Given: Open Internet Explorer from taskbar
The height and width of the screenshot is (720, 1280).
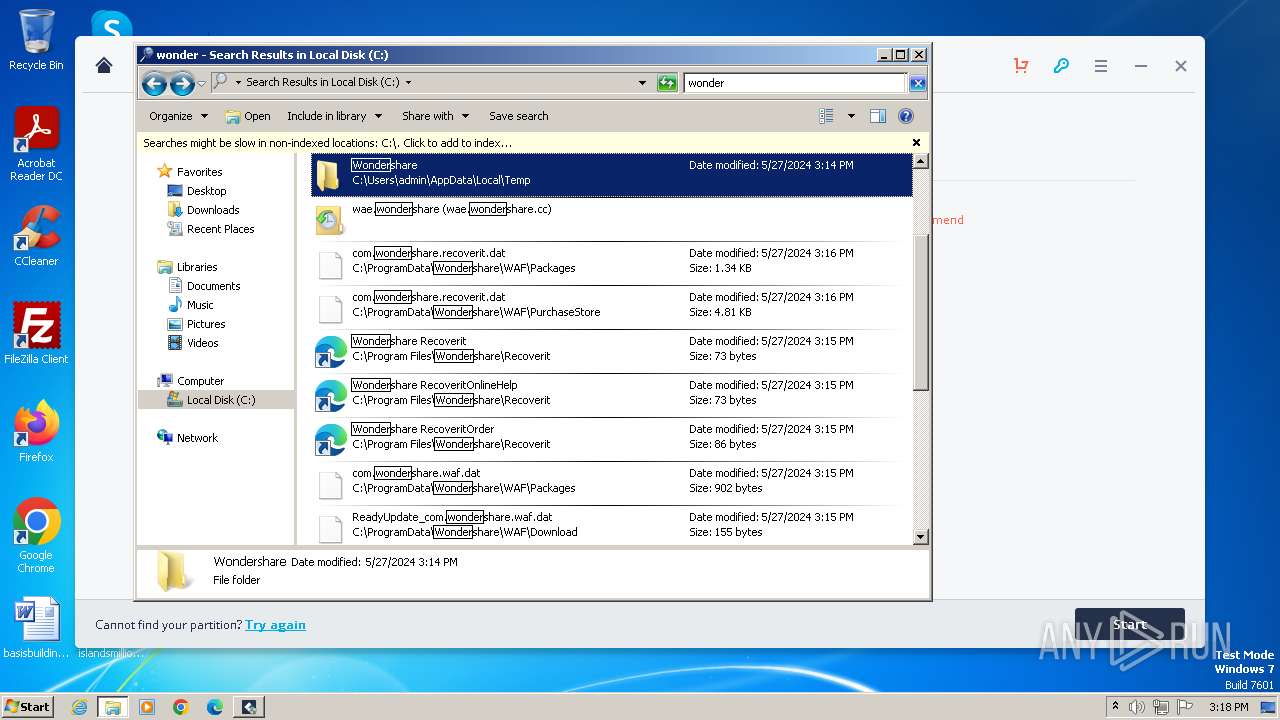Looking at the screenshot, I should coord(79,707).
